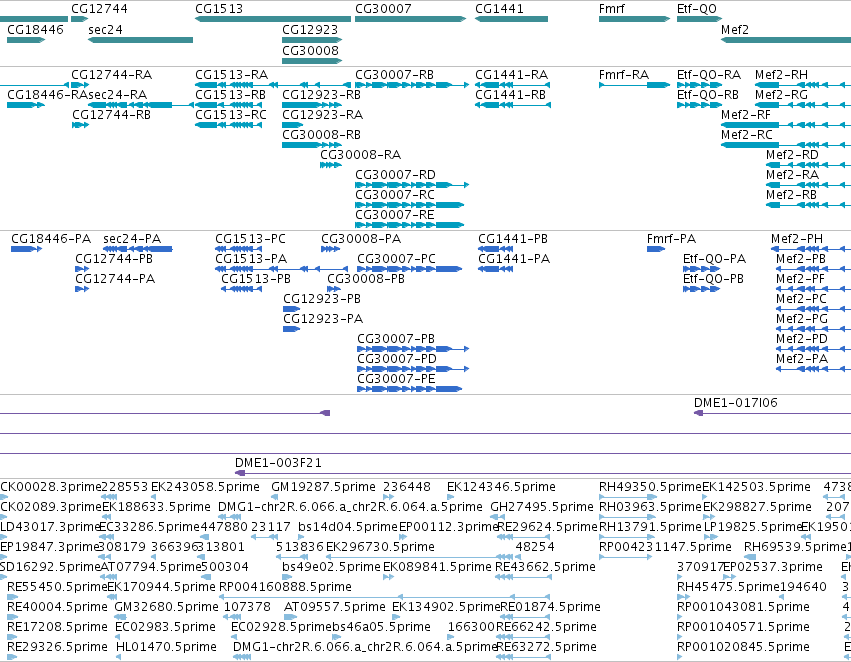Click the CG12923 gene label

310,29
